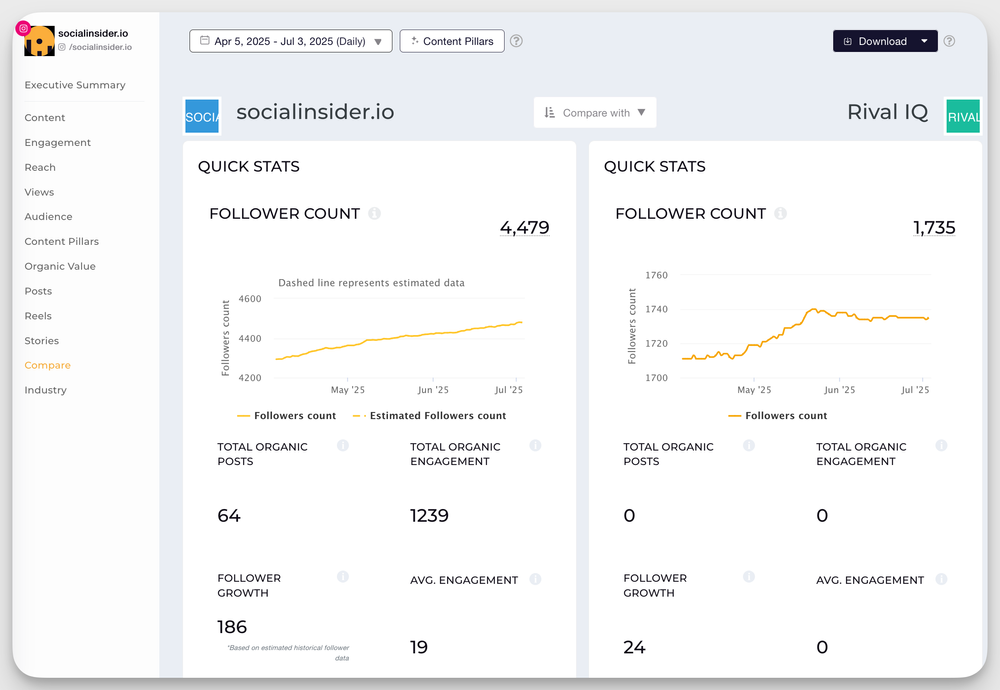Click the help icon next to Download
The width and height of the screenshot is (1000, 690).
[949, 41]
